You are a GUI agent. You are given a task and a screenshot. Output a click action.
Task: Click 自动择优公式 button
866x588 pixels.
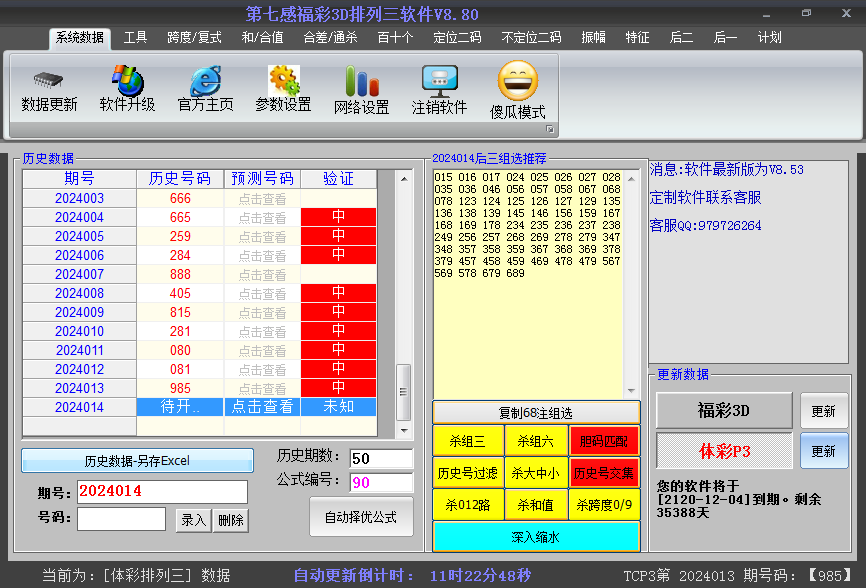361,517
